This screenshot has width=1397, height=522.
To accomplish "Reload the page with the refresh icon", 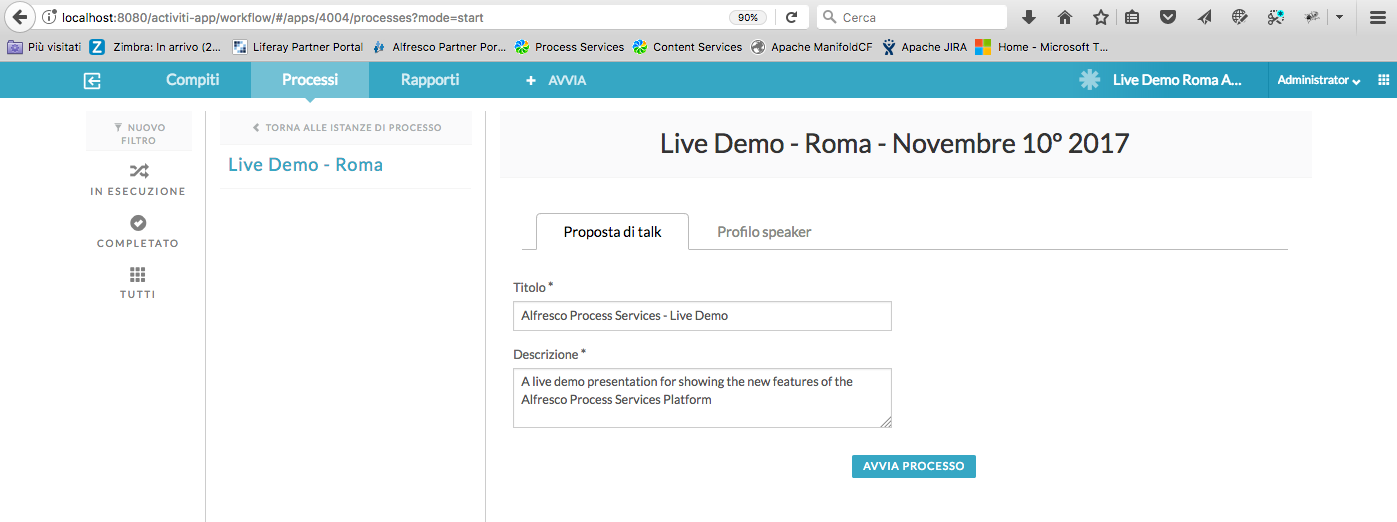I will 791,17.
